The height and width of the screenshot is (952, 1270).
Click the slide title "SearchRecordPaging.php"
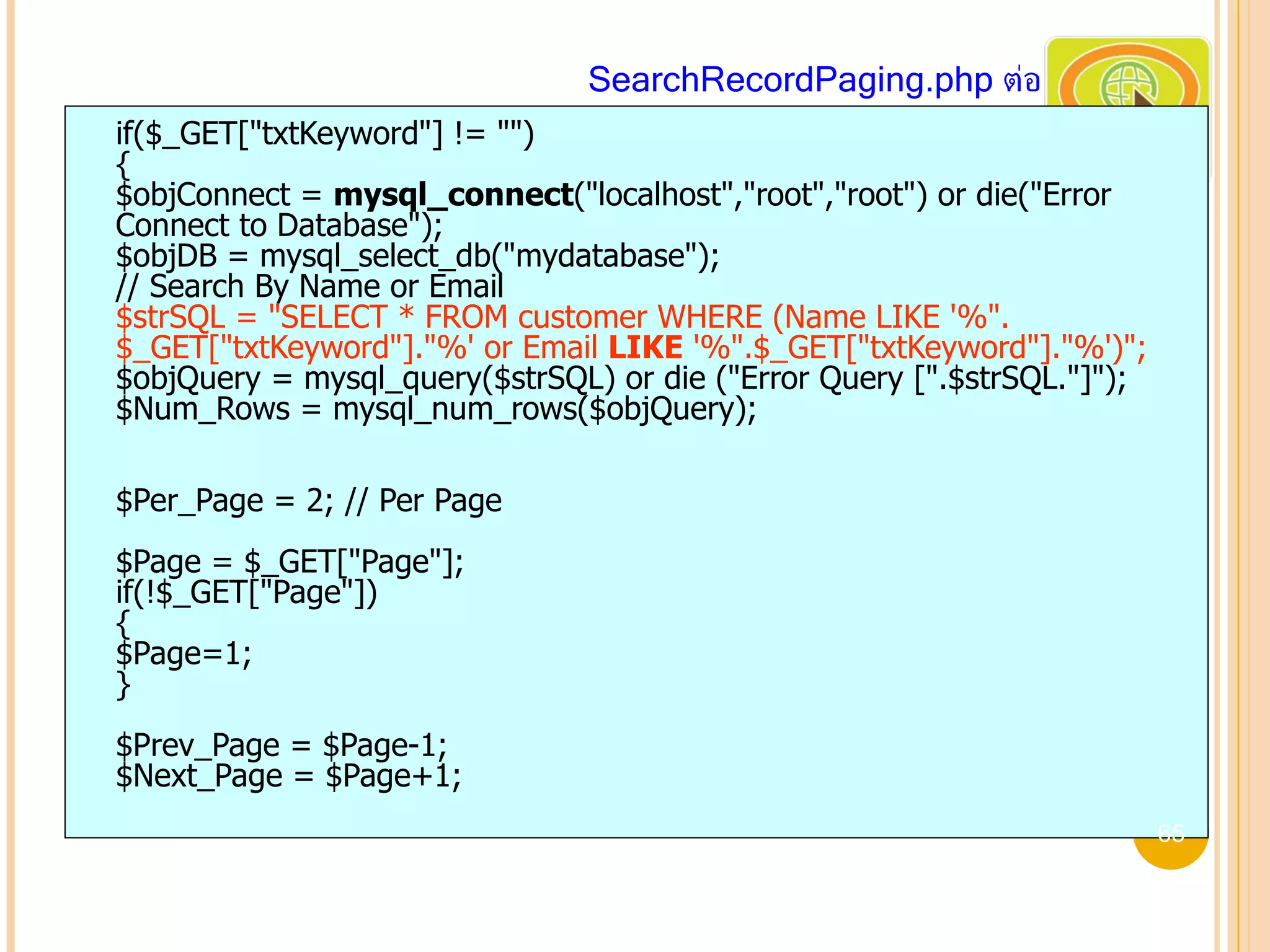click(790, 80)
